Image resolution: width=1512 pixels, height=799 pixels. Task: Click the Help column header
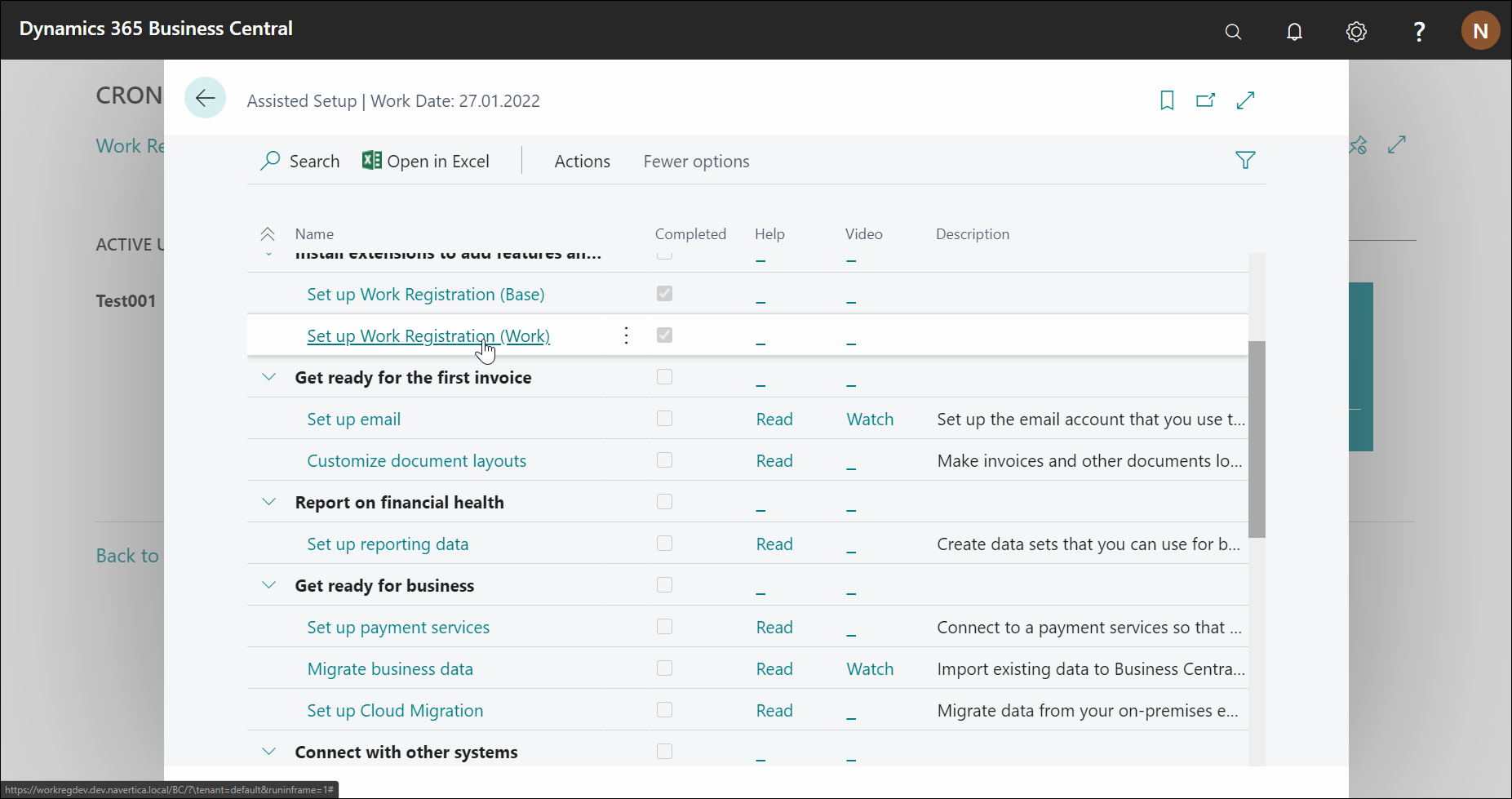click(x=769, y=234)
